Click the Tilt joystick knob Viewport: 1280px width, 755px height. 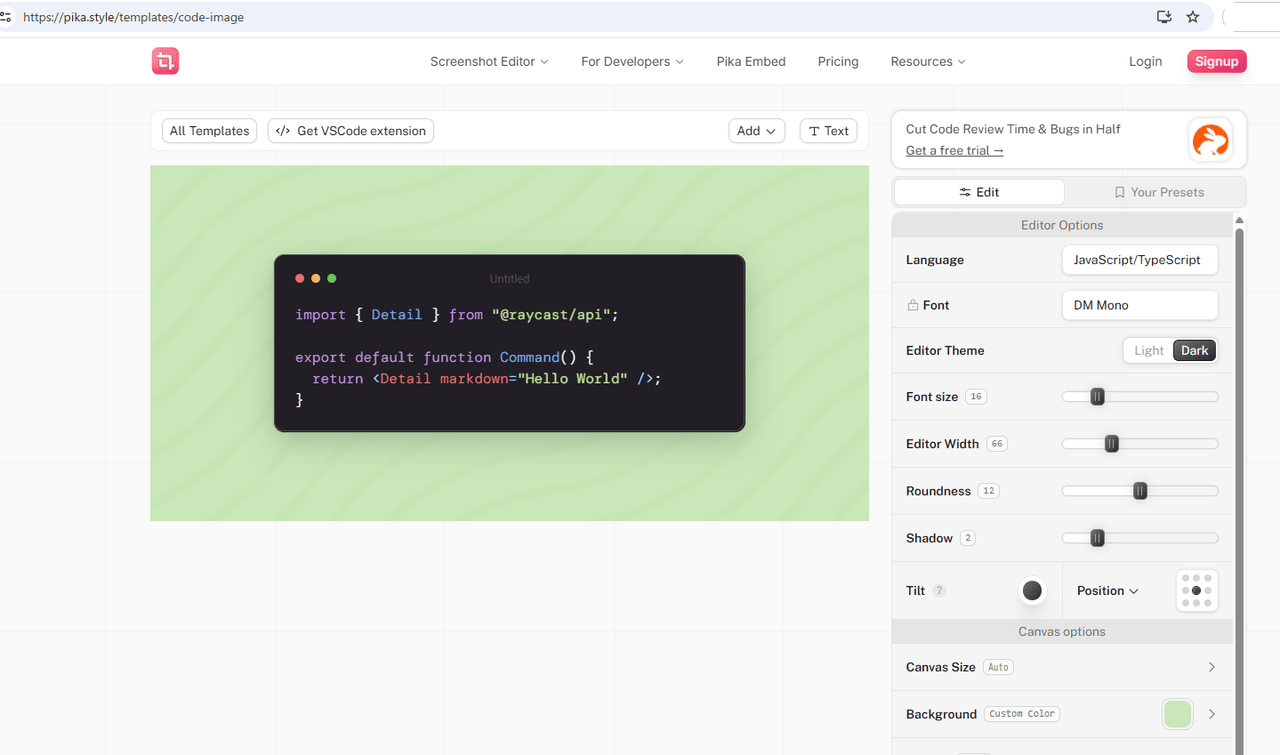pos(1032,591)
